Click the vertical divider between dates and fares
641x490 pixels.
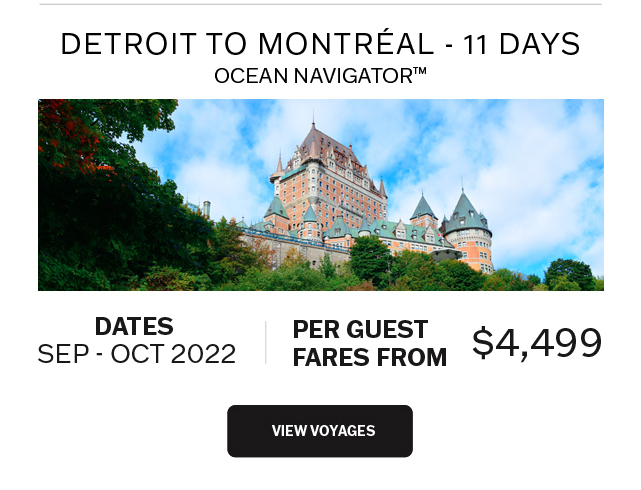pos(266,342)
